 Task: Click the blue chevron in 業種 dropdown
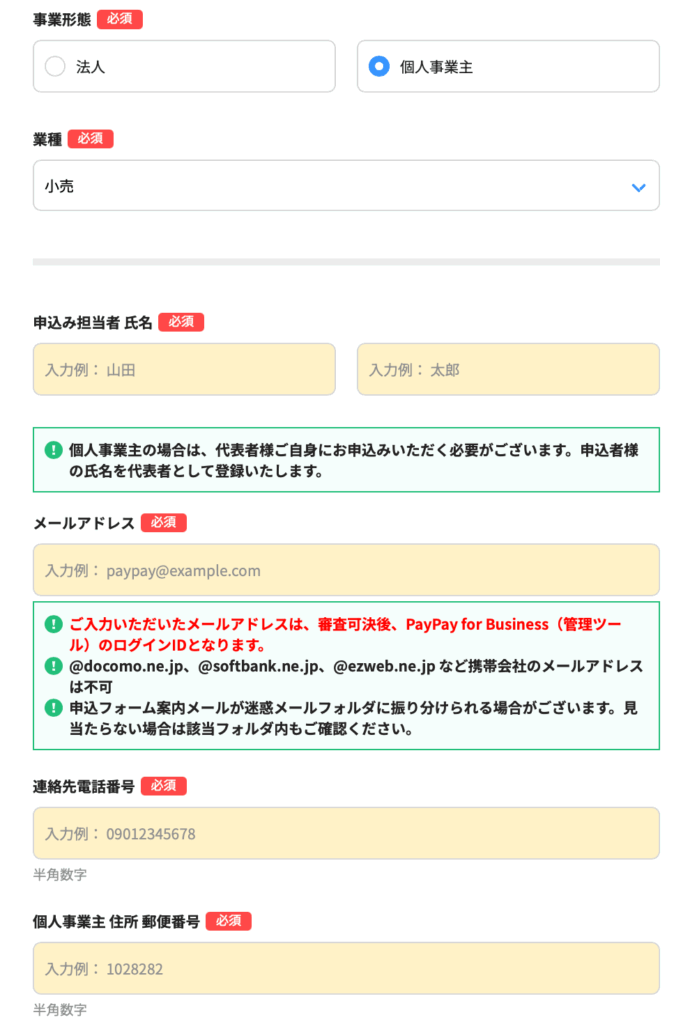[x=638, y=187]
